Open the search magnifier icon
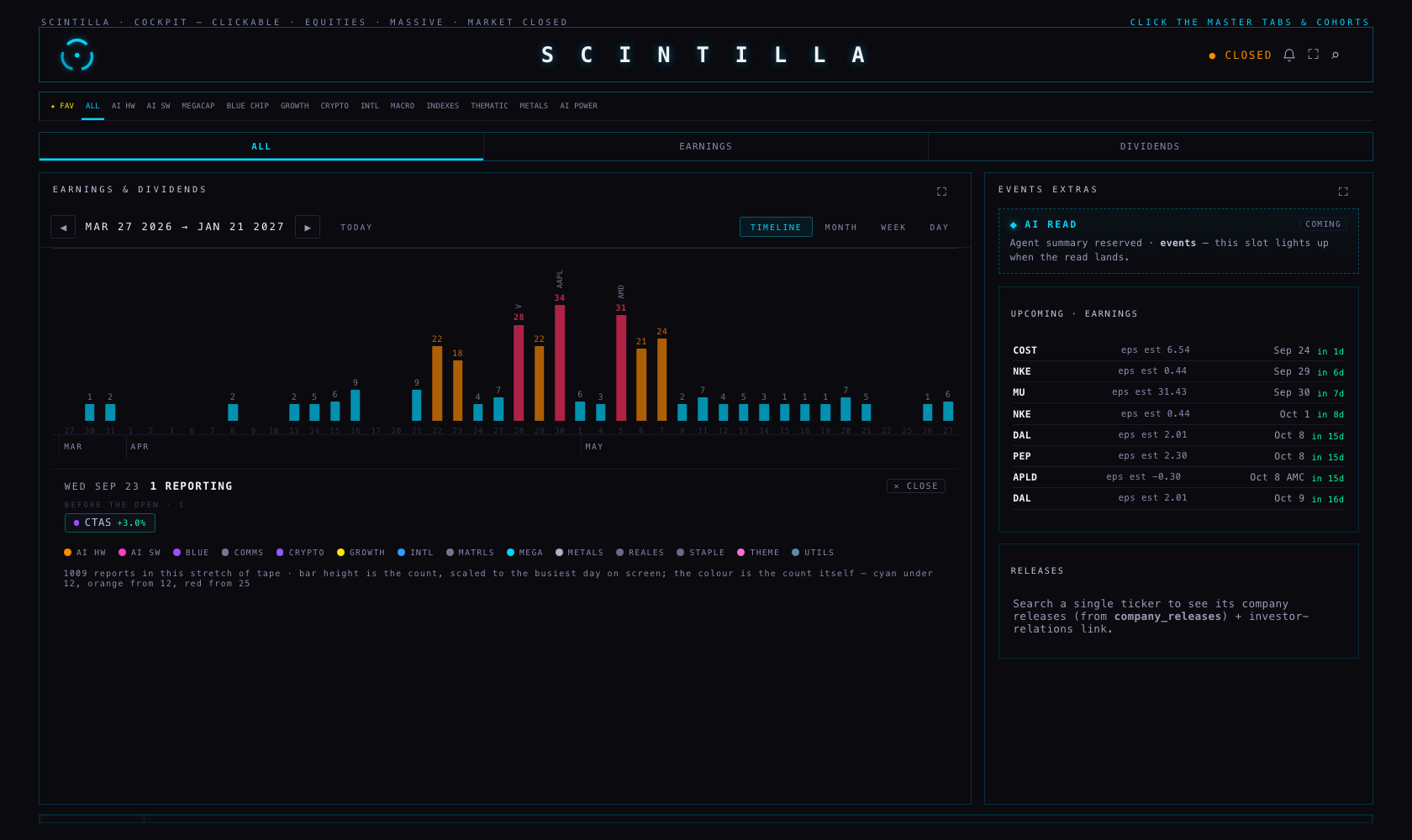 [x=1336, y=55]
